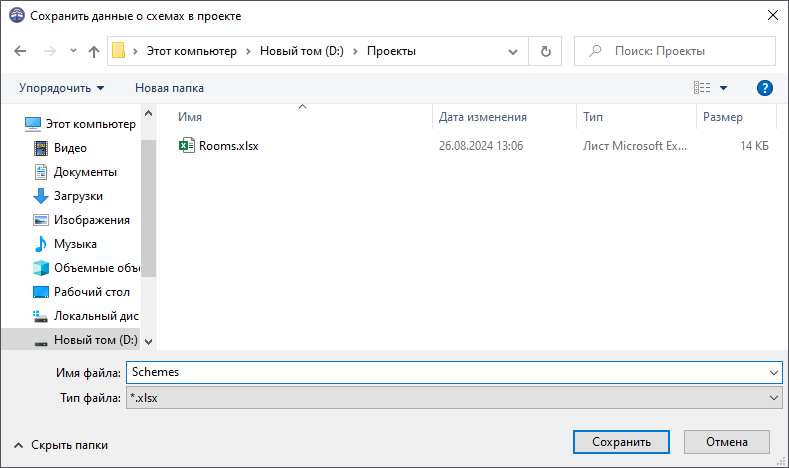
Task: Click 'Лист Microsoft Ex...' type cell
Action: click(635, 146)
